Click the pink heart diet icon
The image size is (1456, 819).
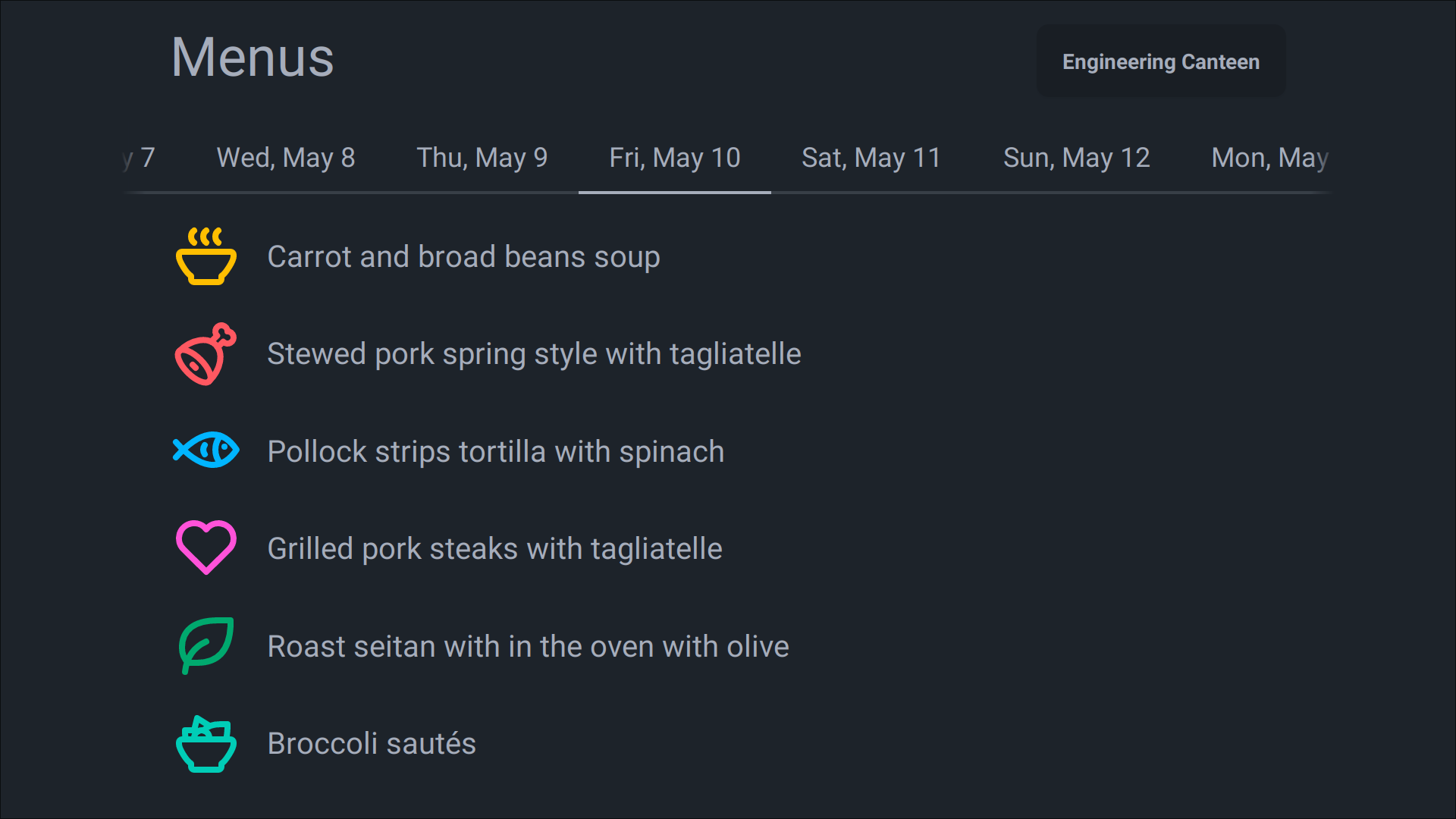pos(206,548)
